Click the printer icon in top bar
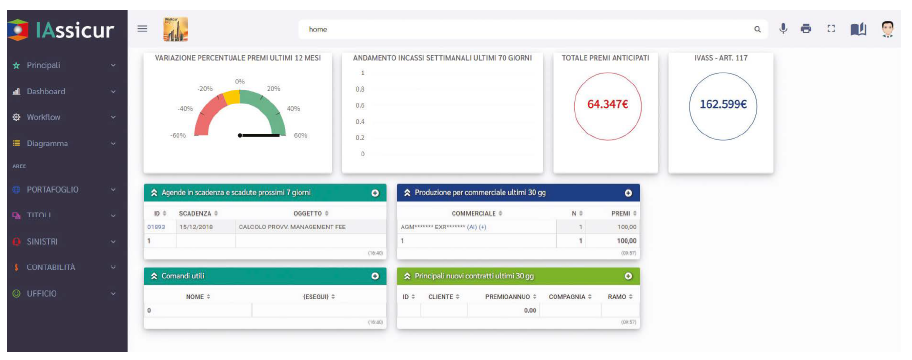 pyautogui.click(x=806, y=28)
